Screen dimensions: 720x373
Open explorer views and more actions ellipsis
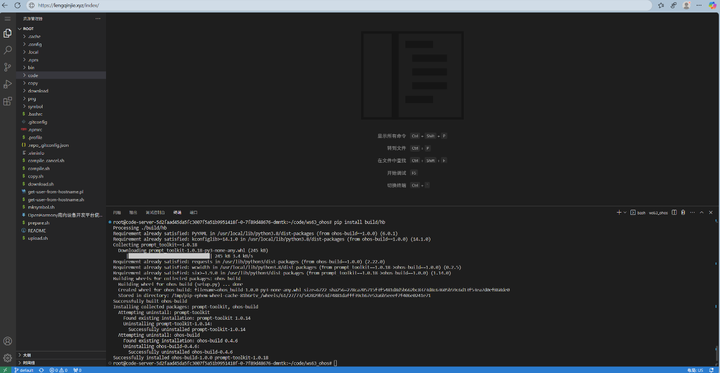coord(98,19)
